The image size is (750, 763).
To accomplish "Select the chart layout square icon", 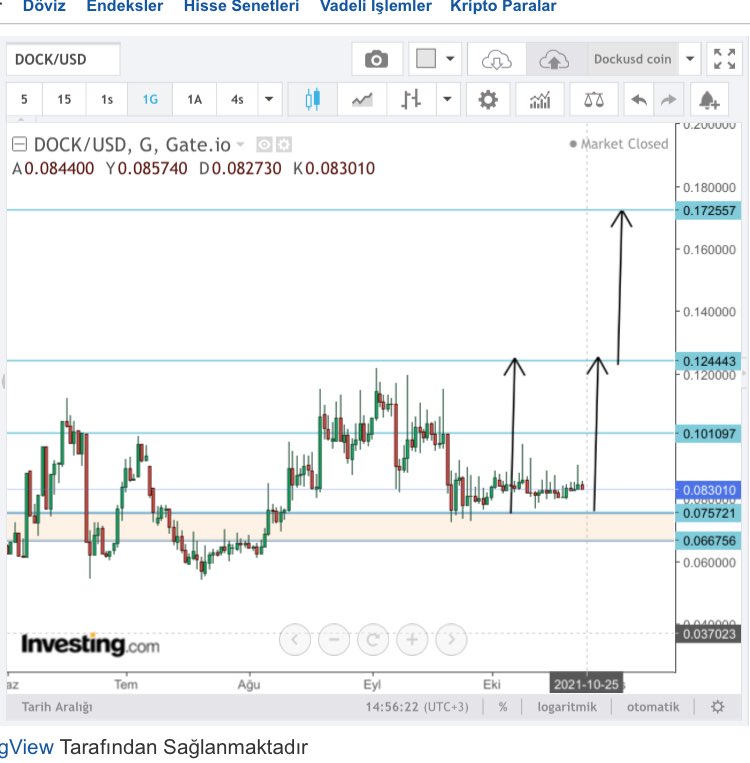I will (425, 59).
